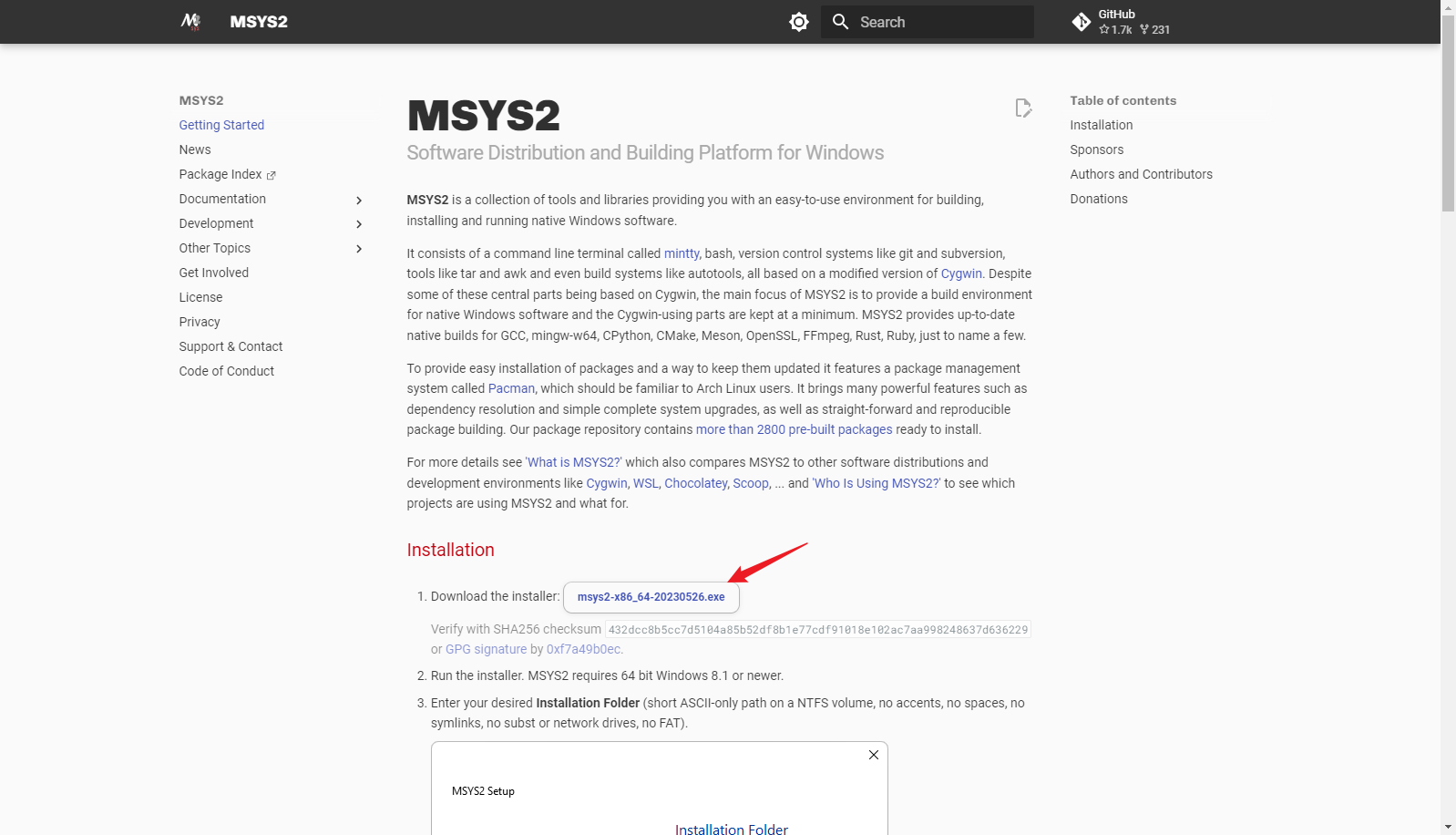Open the Pacman link
This screenshot has width=1456, height=835.
(511, 388)
